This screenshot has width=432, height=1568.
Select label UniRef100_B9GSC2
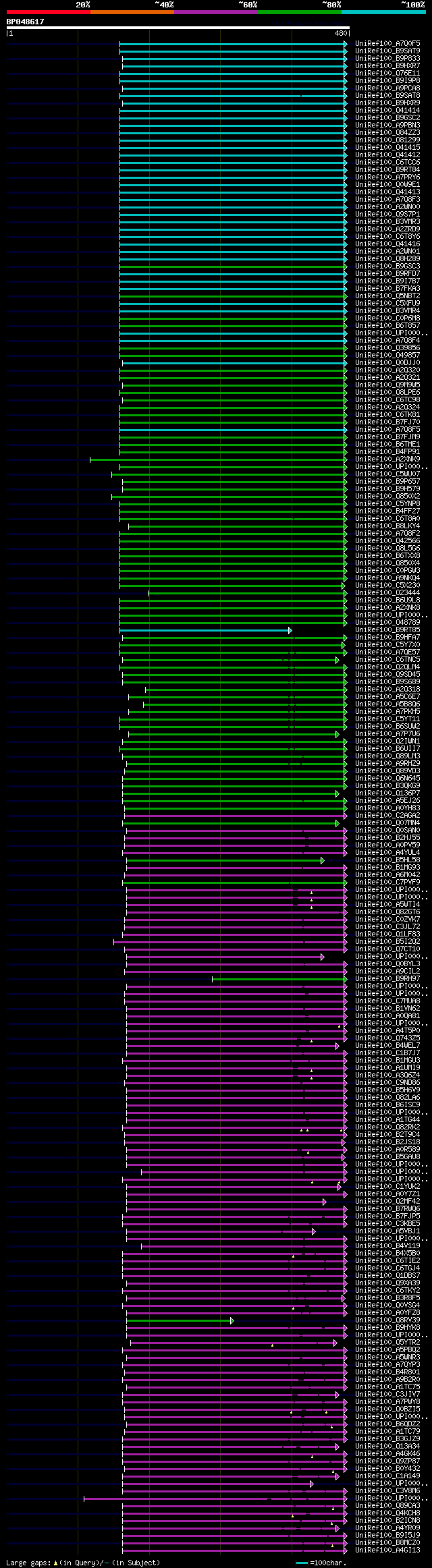pyautogui.click(x=387, y=118)
